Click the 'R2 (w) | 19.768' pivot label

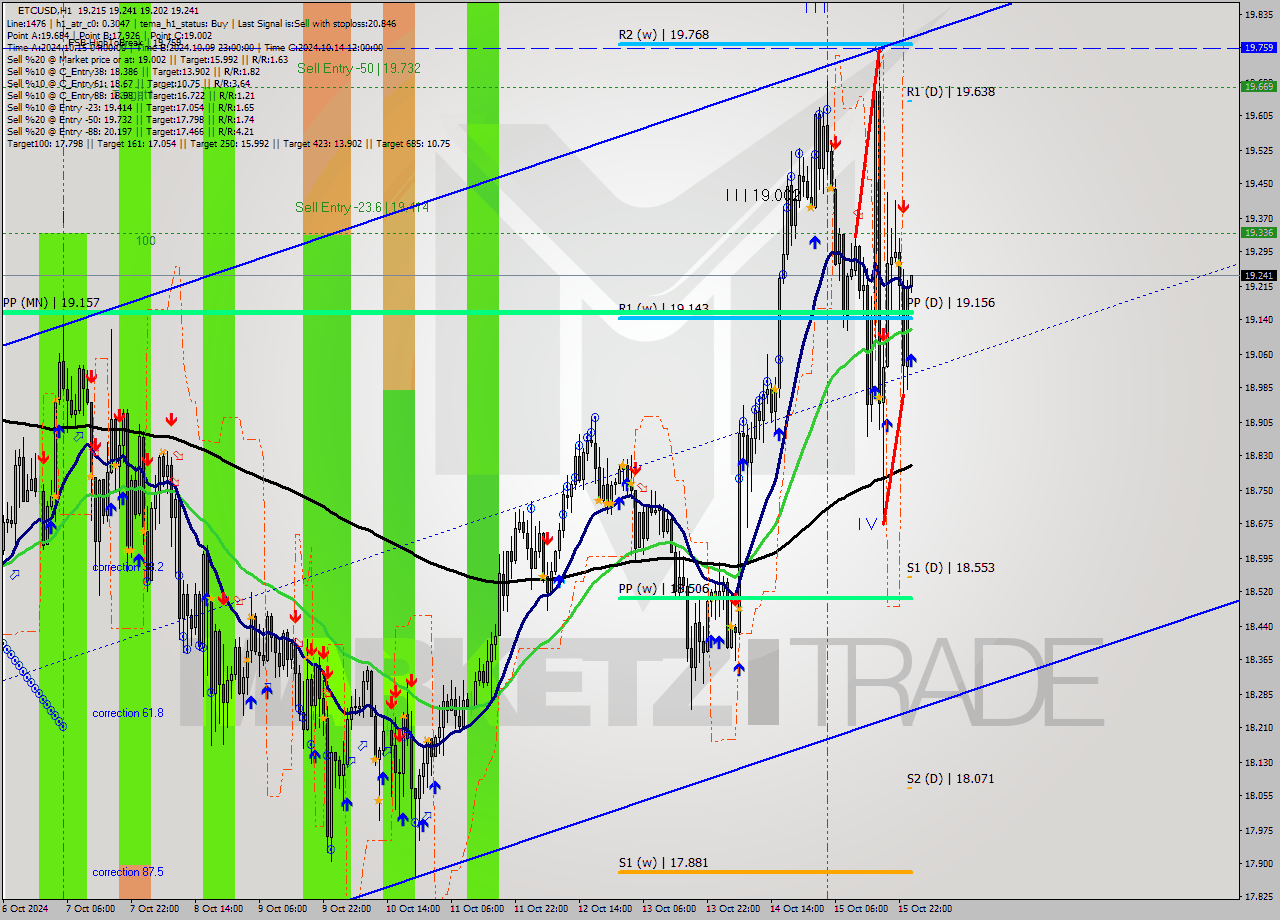click(x=663, y=35)
